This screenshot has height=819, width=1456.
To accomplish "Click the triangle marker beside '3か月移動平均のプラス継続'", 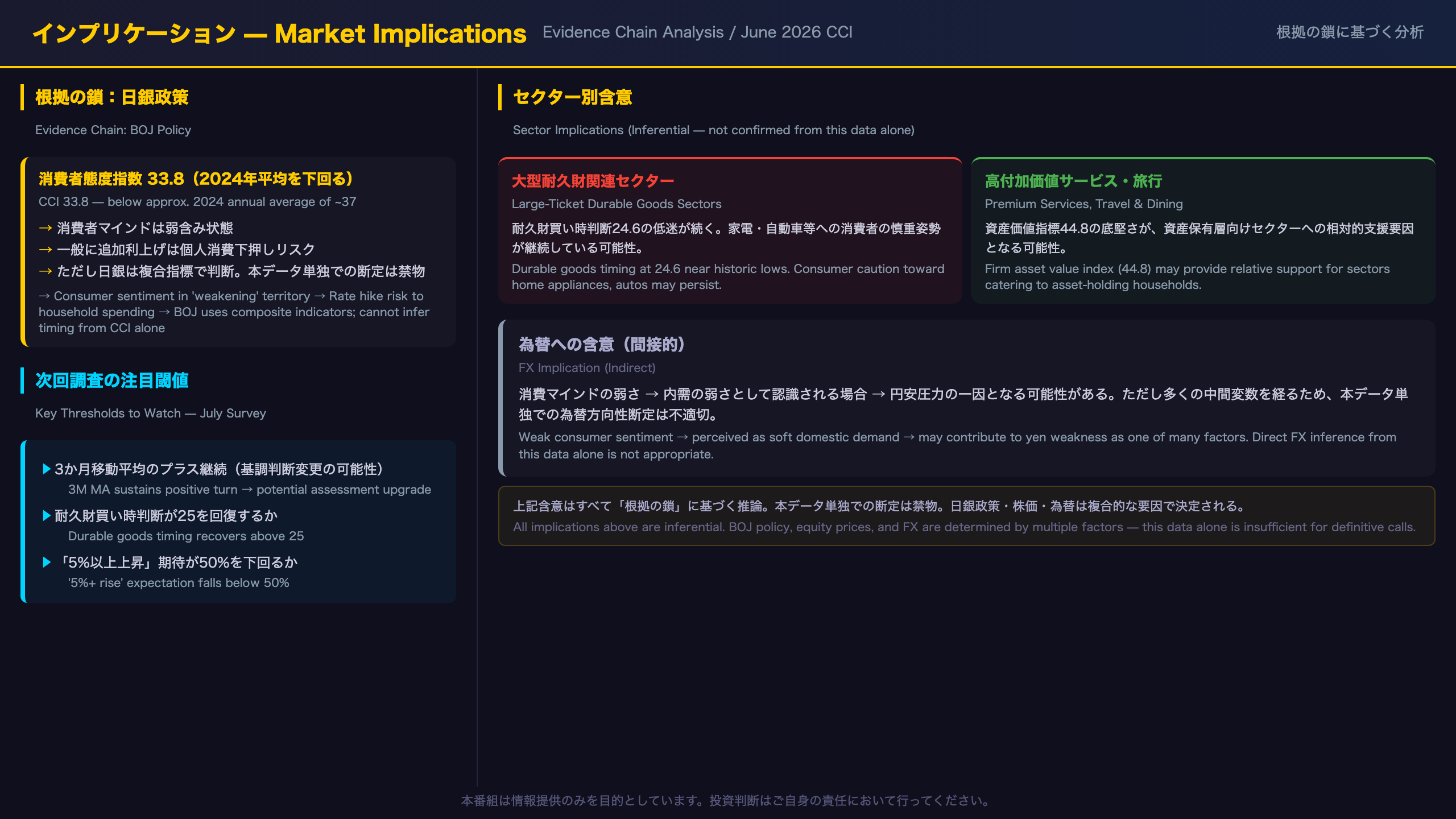I will pyautogui.click(x=47, y=469).
